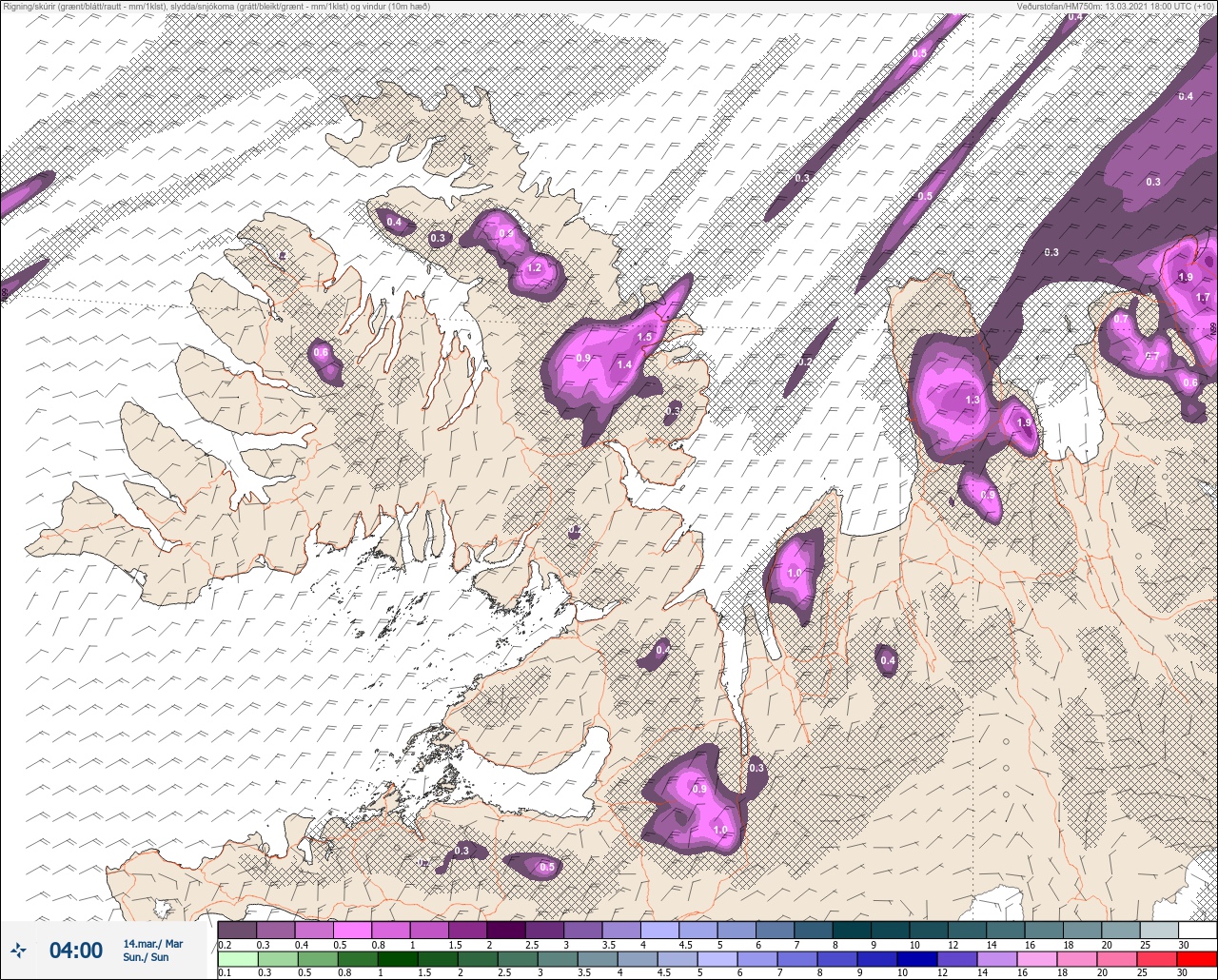Image resolution: width=1218 pixels, height=980 pixels.
Task: Pick the pale green lower-scale swatch starting at 0.1
Action: tap(237, 959)
